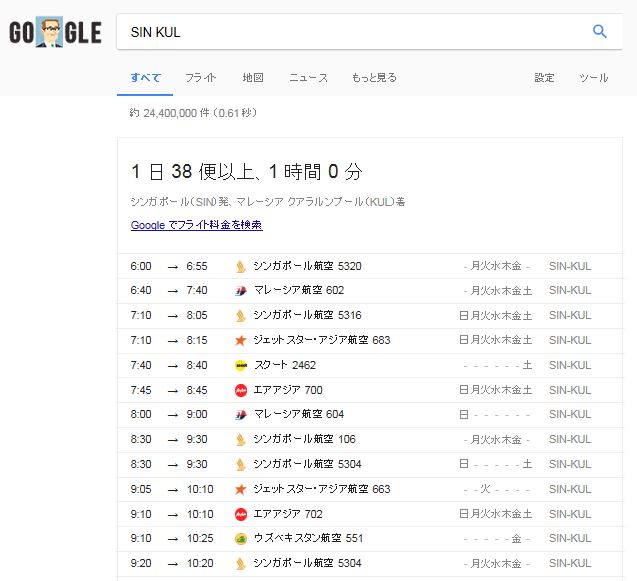
Task: Click 日 day marker on マレーシア航空 604 row
Action: [464, 414]
